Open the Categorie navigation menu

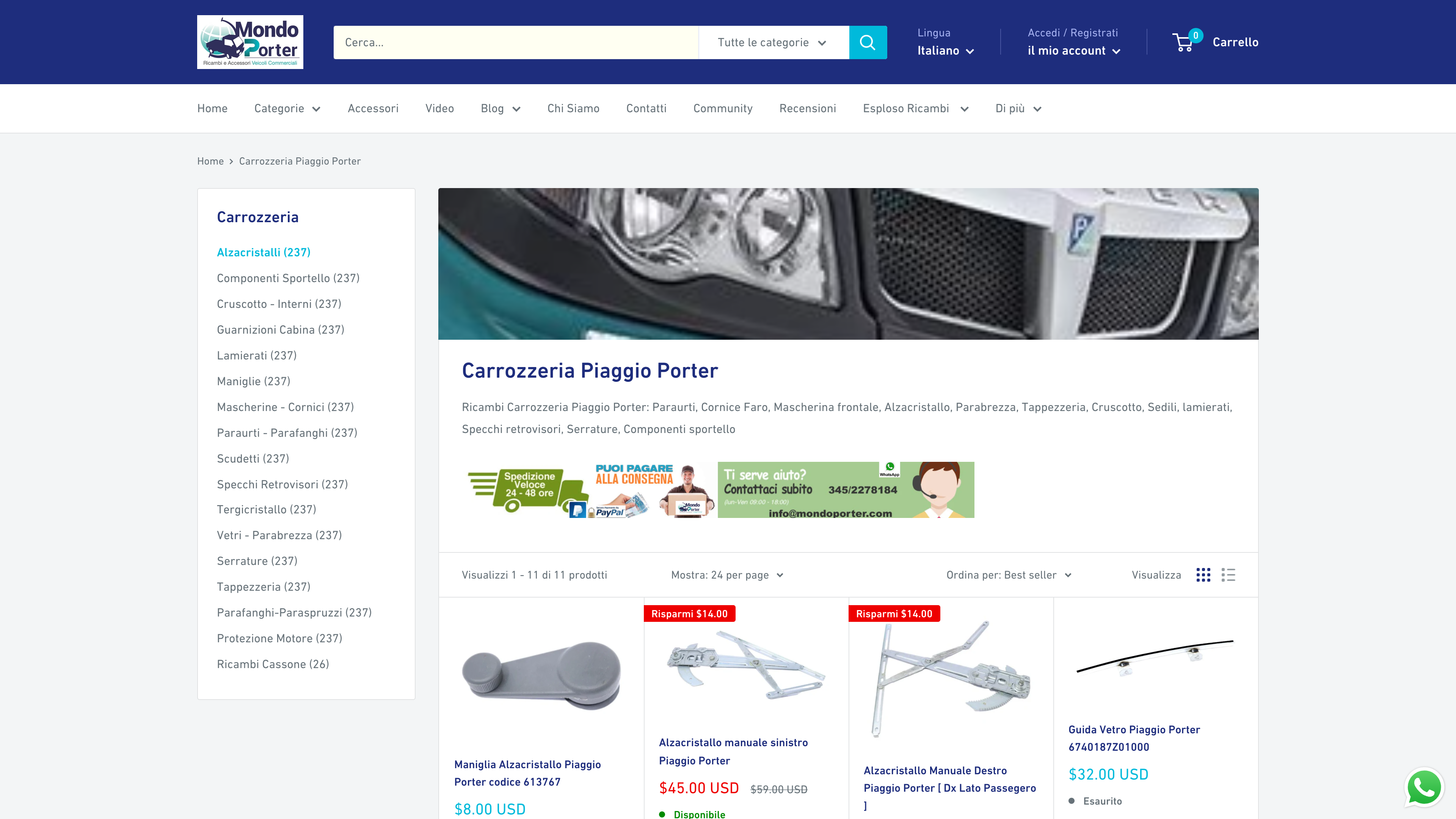(287, 108)
